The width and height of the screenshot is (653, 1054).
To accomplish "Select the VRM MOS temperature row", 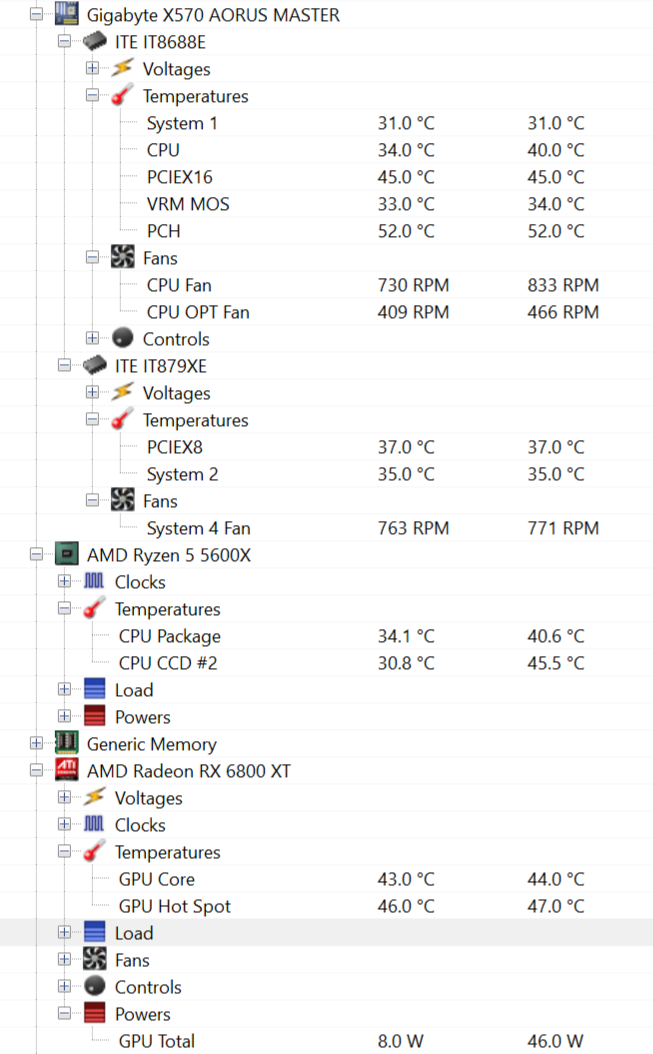I will [326, 204].
